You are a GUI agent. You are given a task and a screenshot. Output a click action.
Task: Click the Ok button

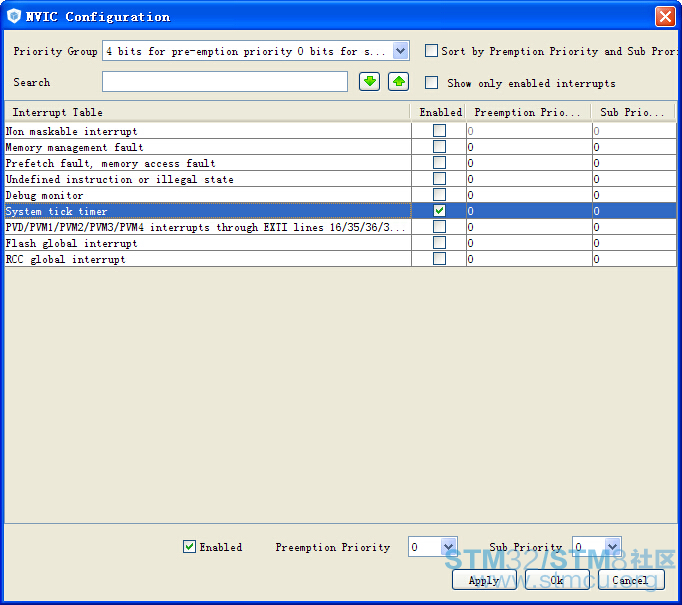(557, 580)
